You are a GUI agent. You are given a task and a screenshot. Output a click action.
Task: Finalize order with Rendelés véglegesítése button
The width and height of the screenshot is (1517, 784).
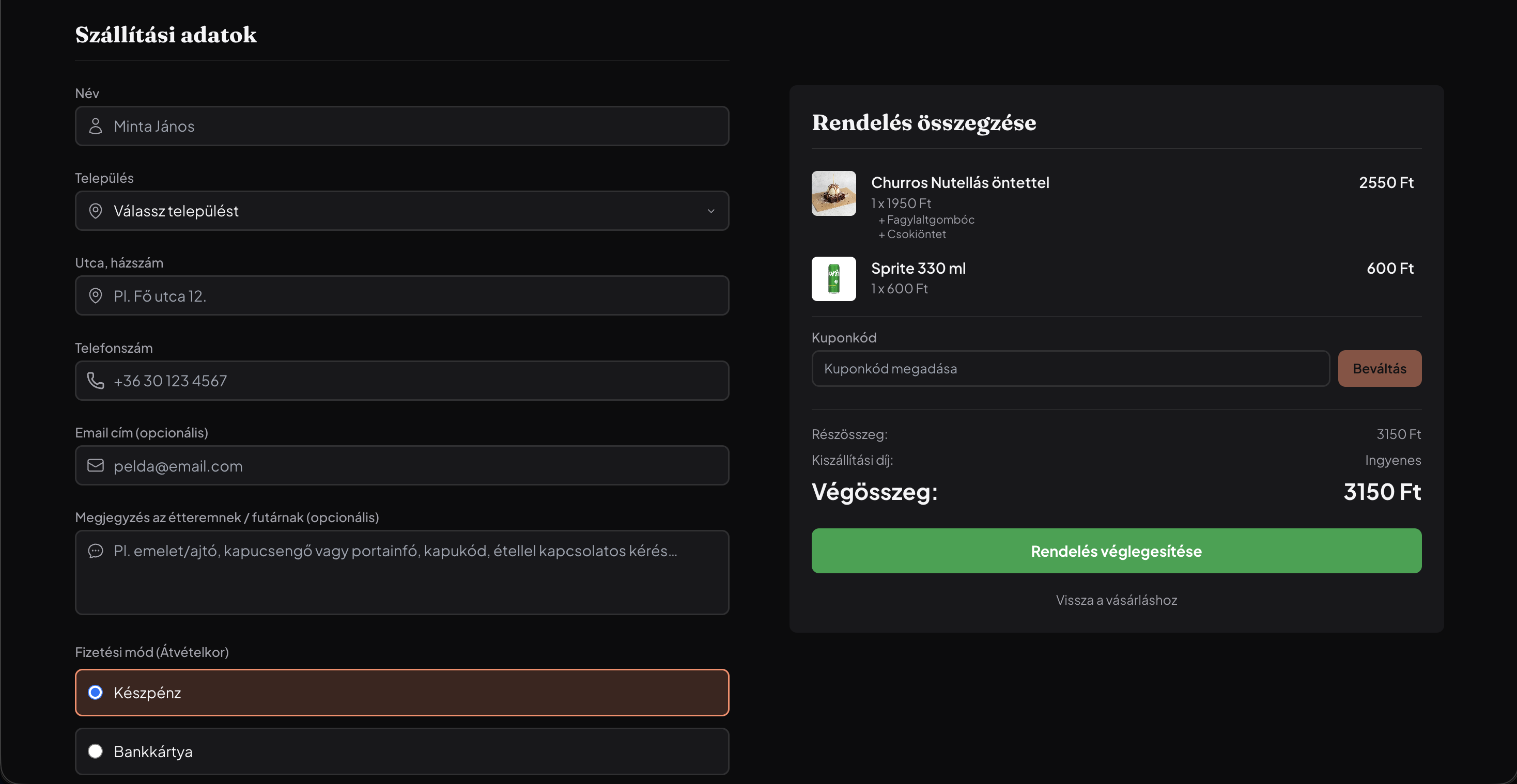(1116, 551)
